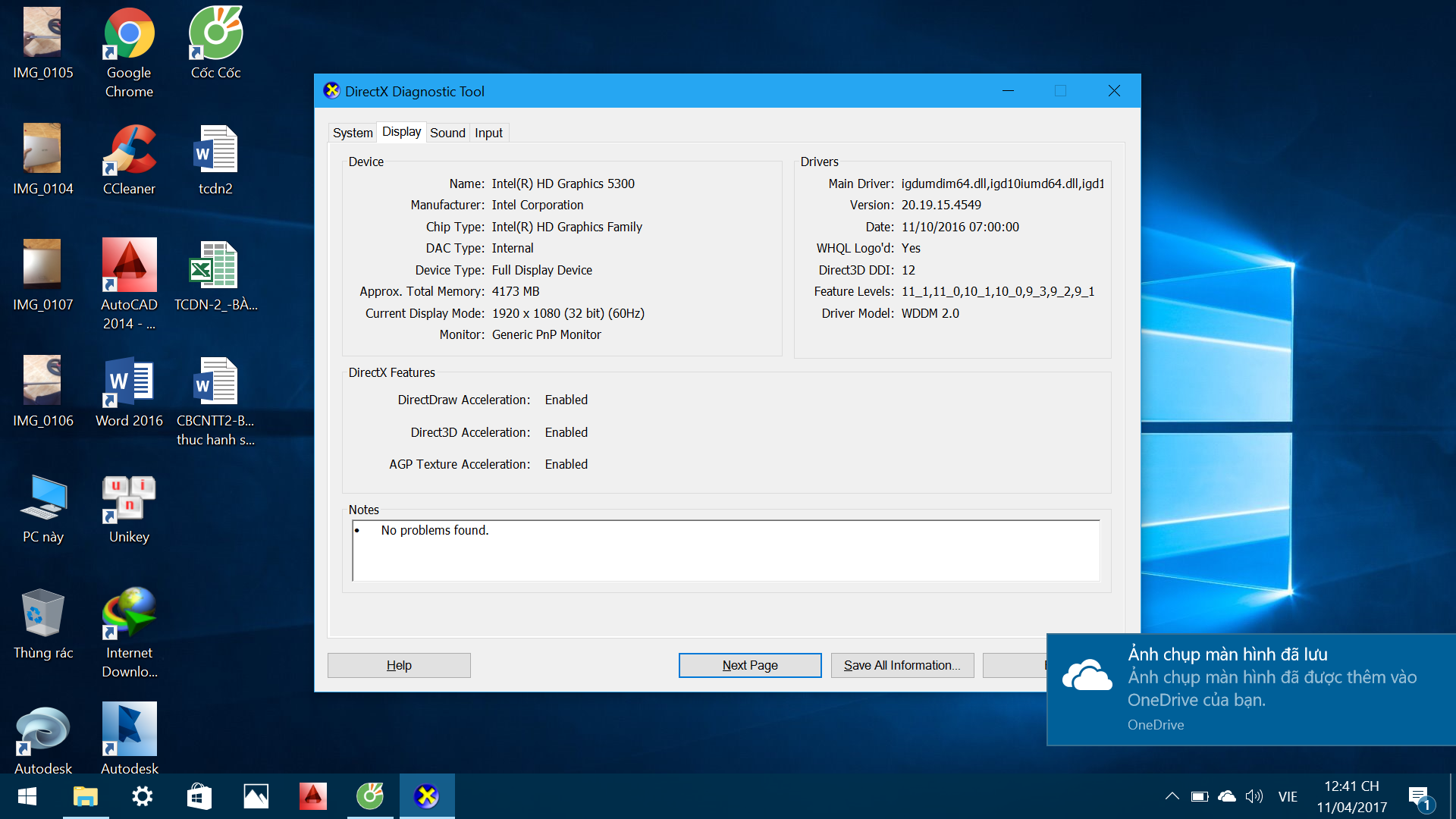Click the Save All Information button
The width and height of the screenshot is (1456, 819).
902,665
